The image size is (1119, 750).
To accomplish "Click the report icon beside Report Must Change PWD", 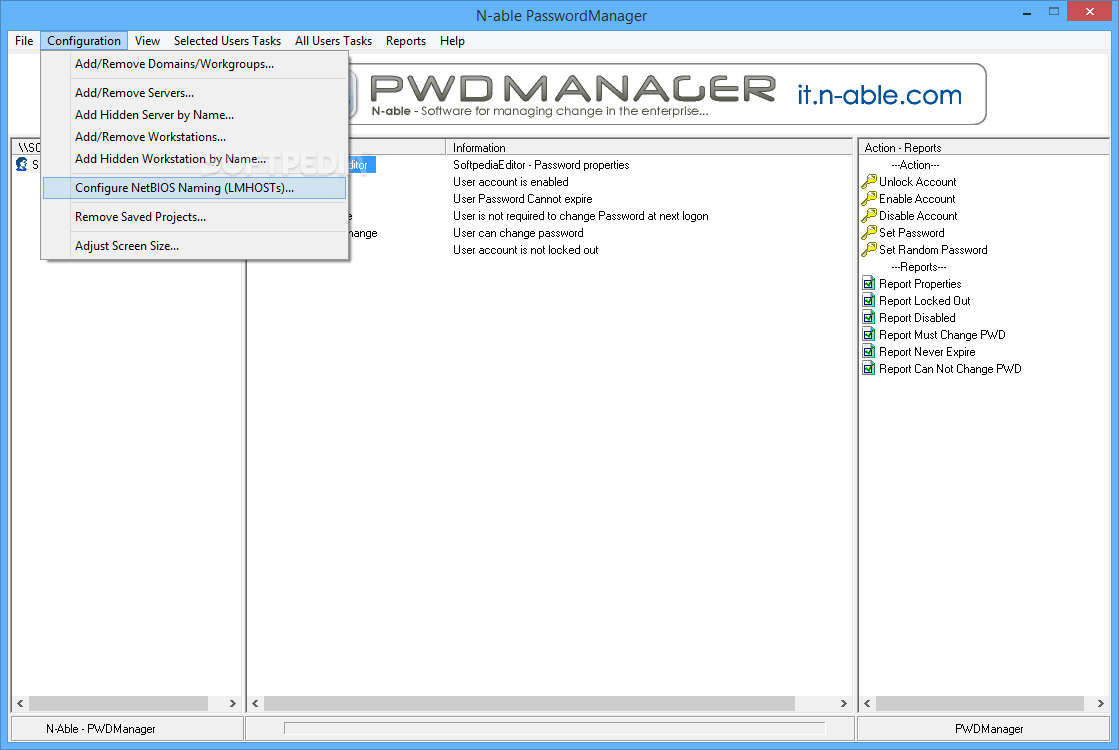I will (869, 335).
